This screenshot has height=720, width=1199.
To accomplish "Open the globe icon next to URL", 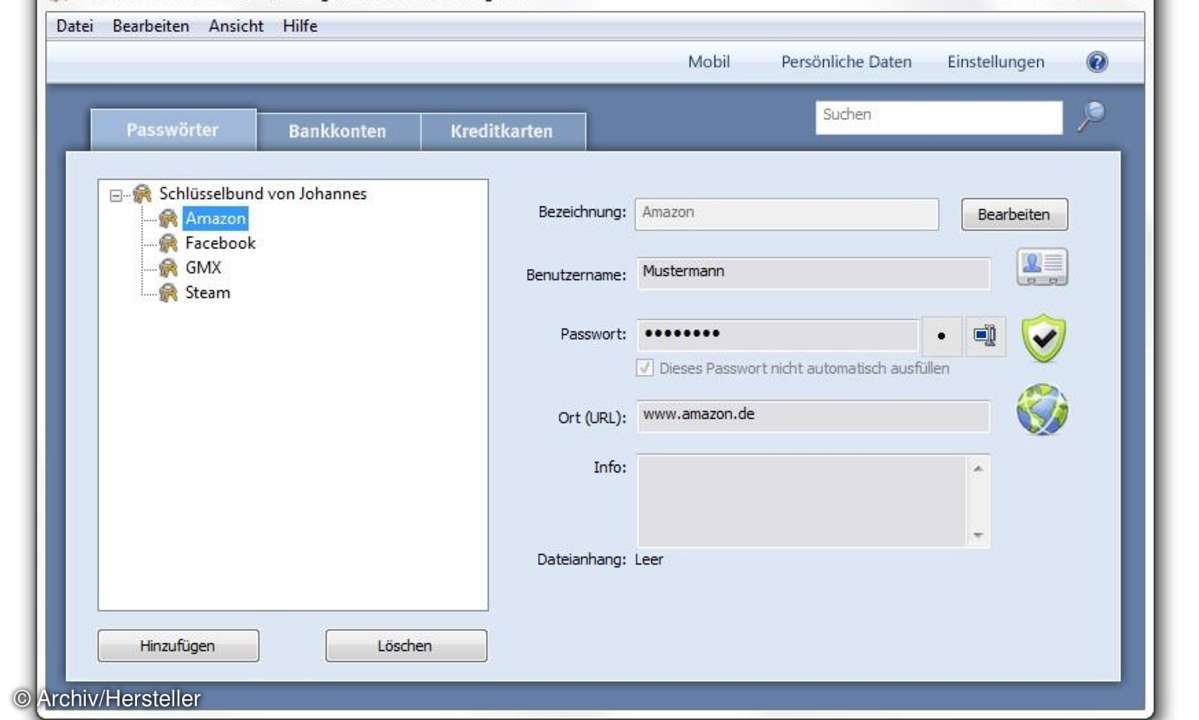I will tap(1042, 410).
